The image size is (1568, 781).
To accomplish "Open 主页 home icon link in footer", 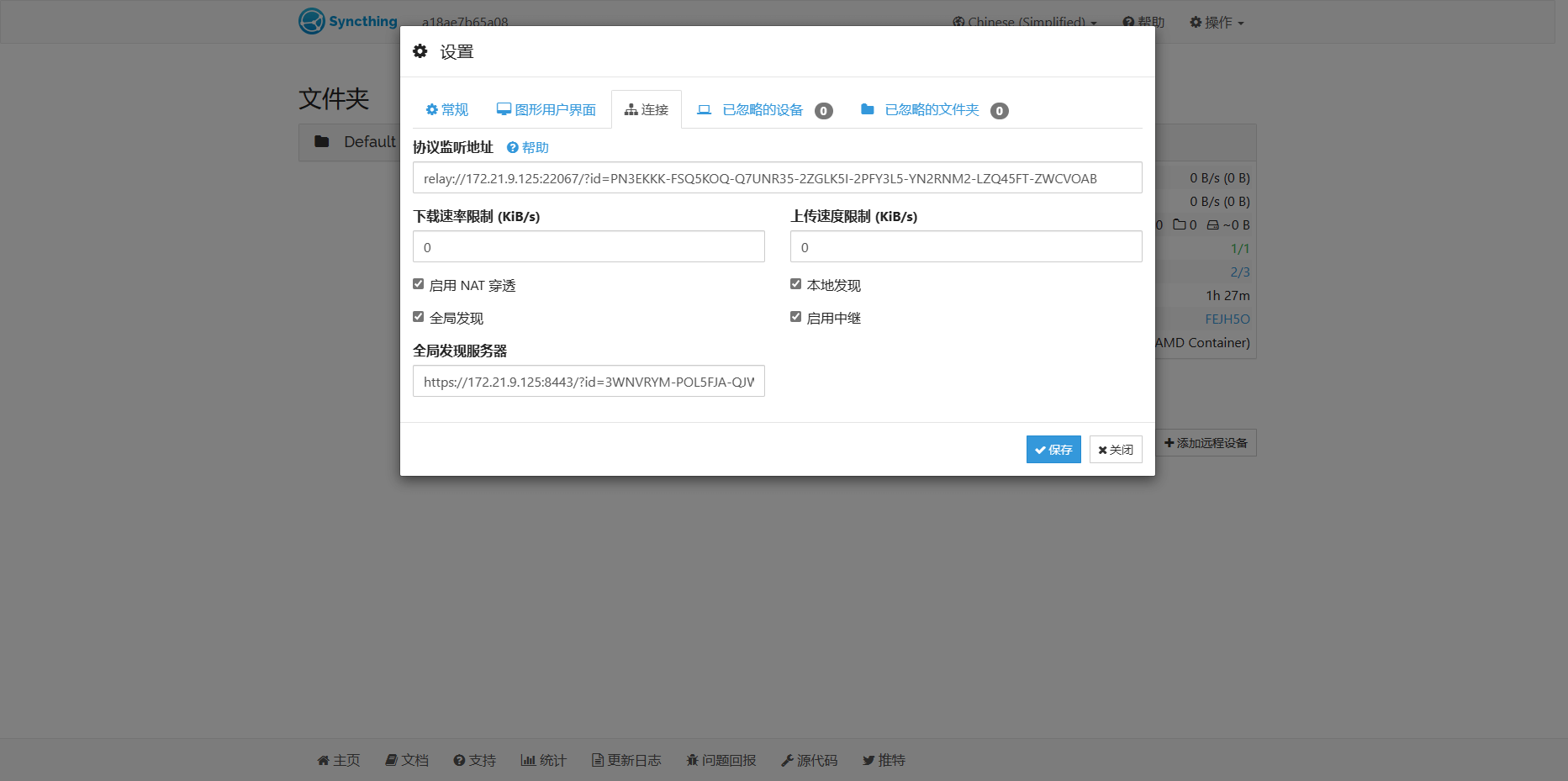I will tap(323, 761).
